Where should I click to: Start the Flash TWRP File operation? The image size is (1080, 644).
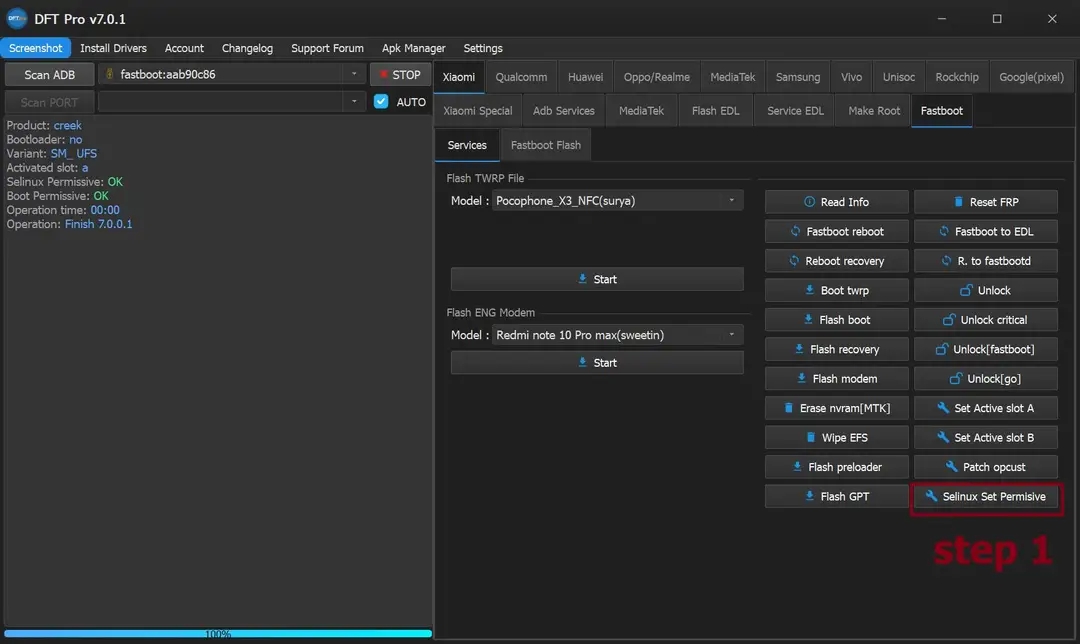click(x=597, y=279)
